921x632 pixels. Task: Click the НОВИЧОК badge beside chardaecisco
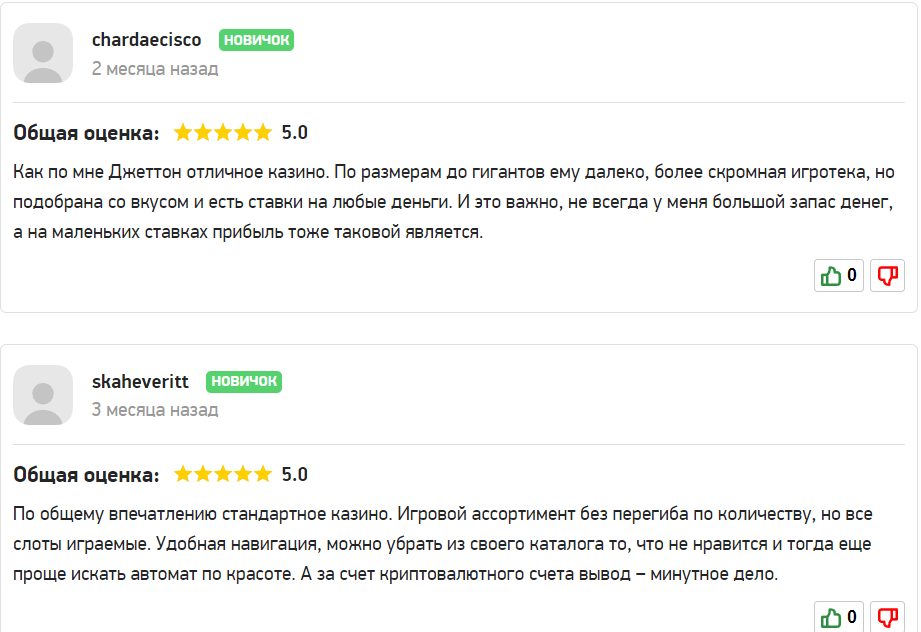[256, 40]
